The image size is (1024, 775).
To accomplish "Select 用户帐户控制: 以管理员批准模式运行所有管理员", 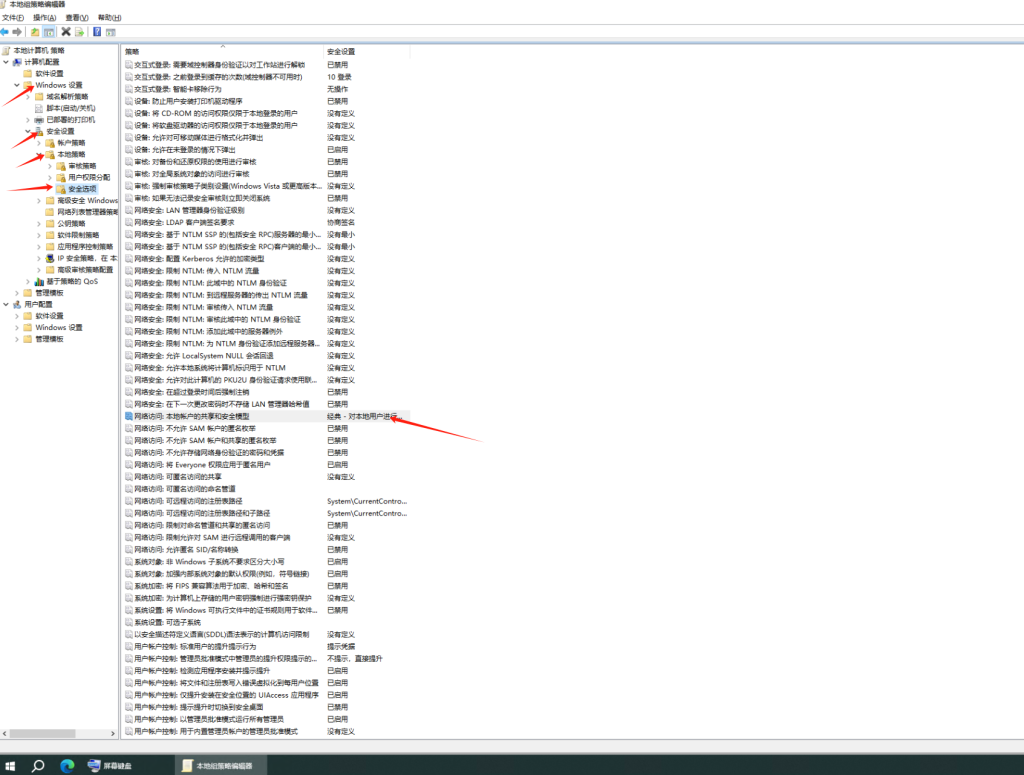I will [x=209, y=719].
